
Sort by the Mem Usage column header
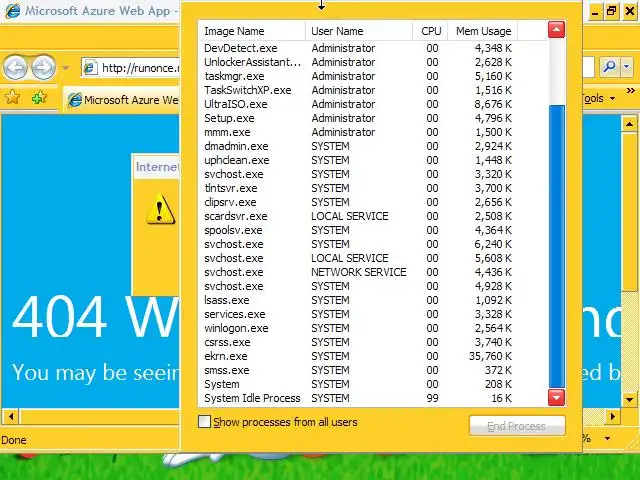coord(483,31)
